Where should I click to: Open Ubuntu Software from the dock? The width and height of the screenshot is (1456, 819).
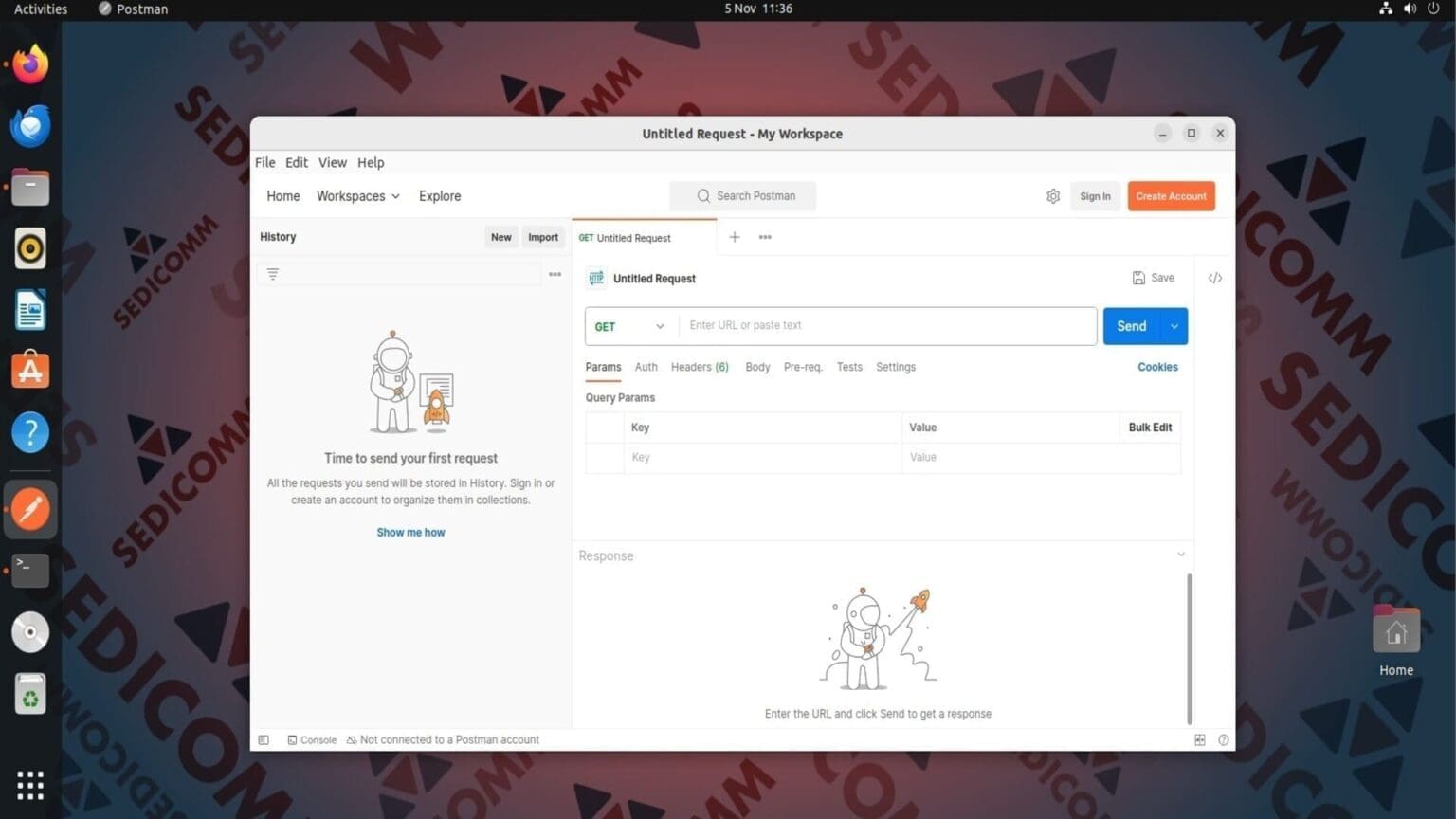30,371
